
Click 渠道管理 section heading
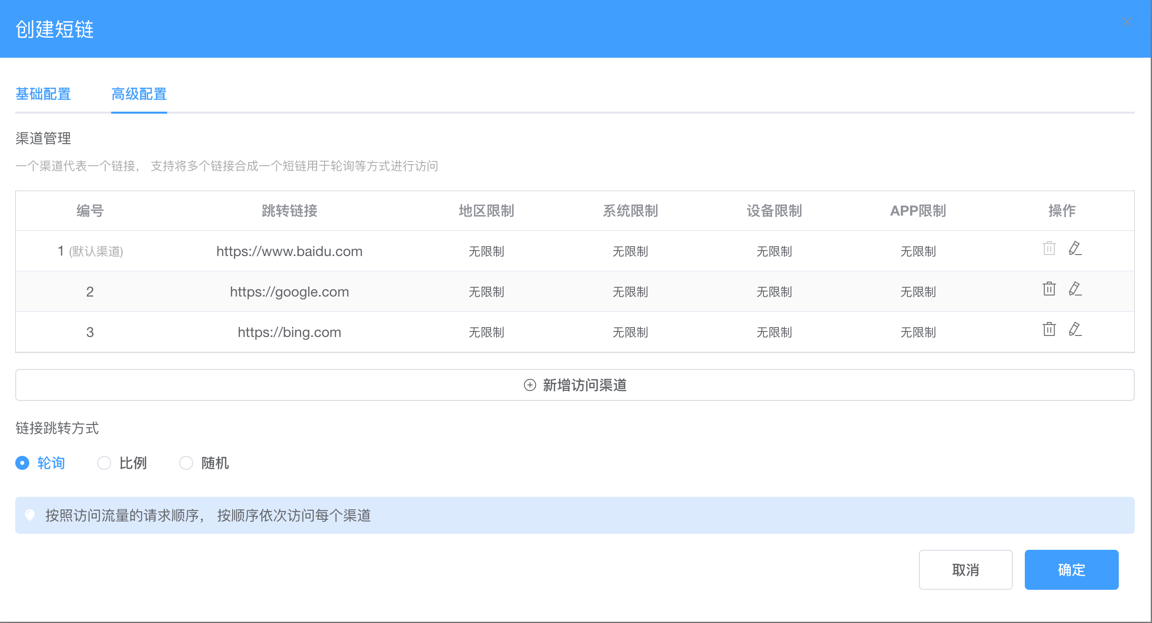pyautogui.click(x=43, y=138)
